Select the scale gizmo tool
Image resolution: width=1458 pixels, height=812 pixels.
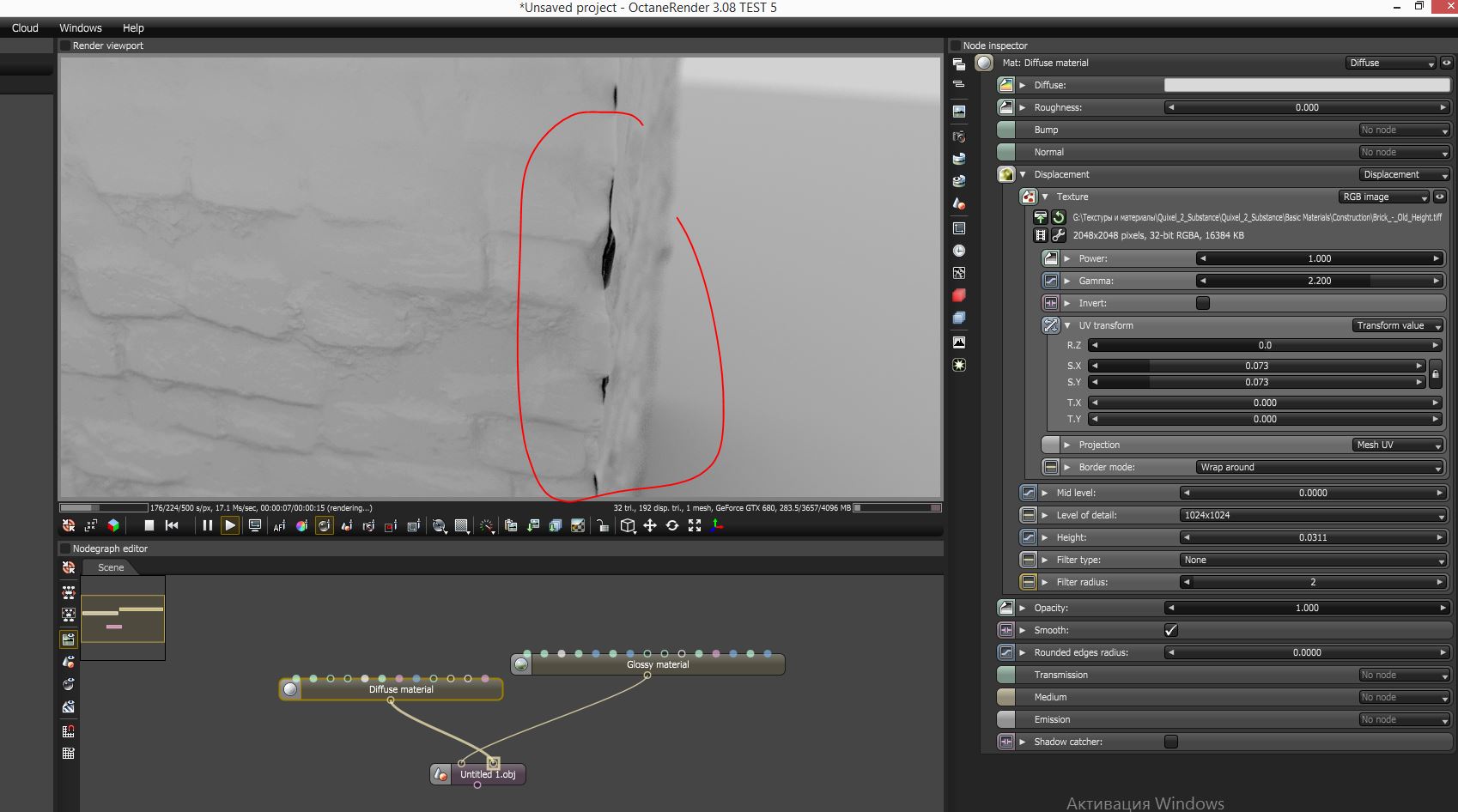tap(695, 526)
